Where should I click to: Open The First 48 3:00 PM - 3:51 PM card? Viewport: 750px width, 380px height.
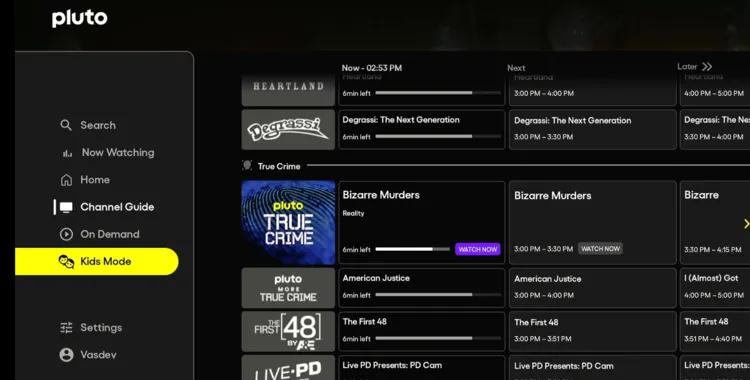592,331
